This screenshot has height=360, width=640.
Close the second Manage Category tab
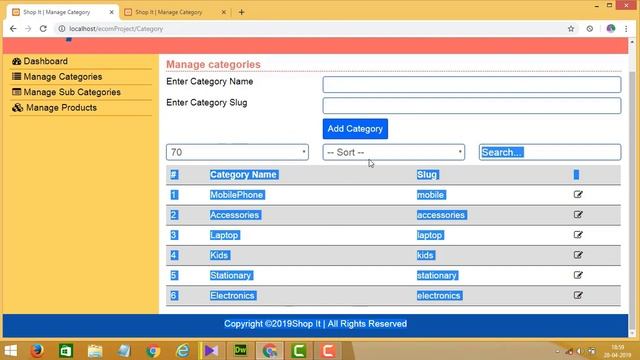pos(224,12)
